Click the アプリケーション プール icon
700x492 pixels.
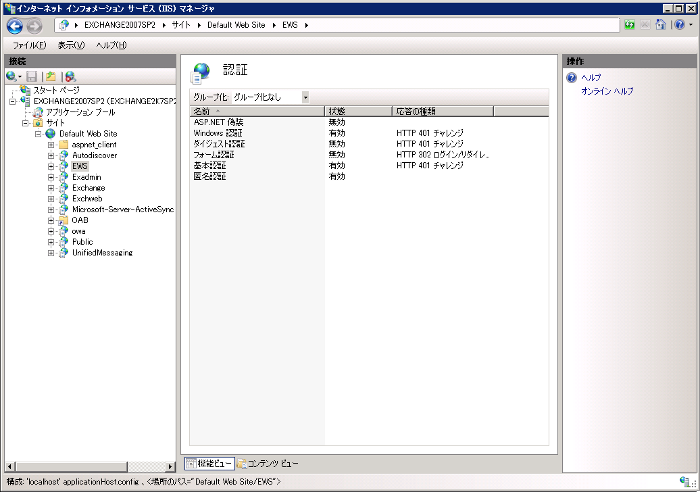tap(38, 112)
